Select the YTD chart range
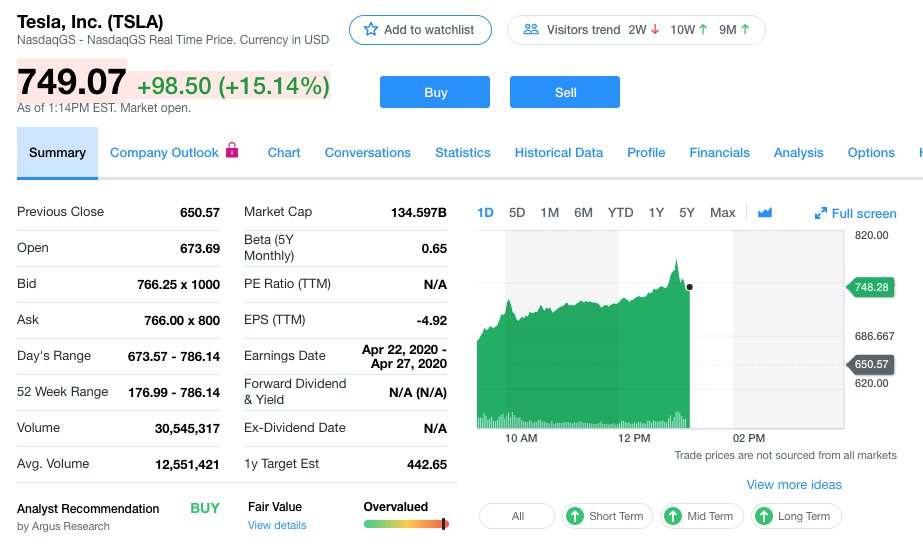This screenshot has width=923, height=549. 620,212
